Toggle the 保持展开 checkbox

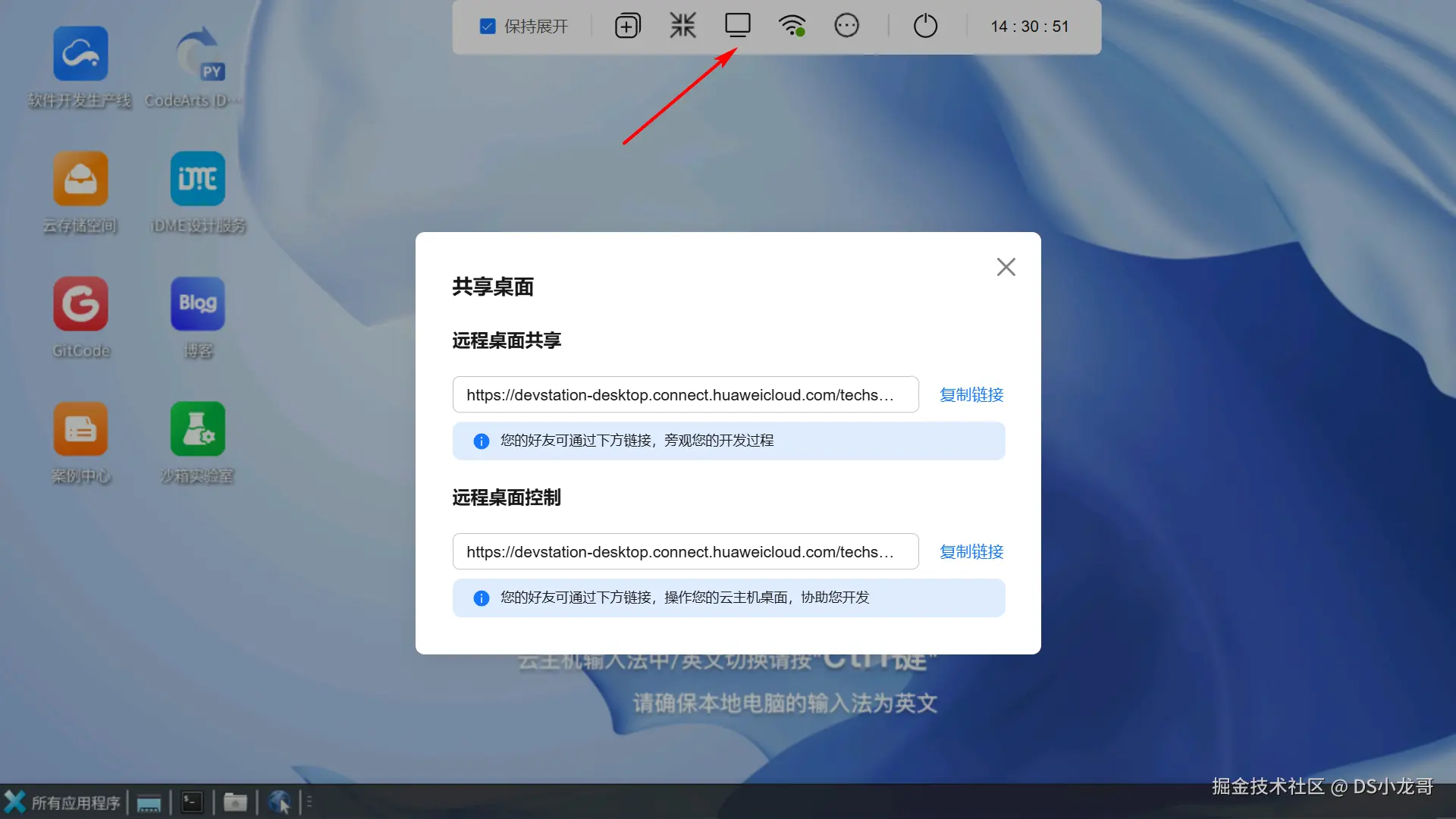point(488,27)
